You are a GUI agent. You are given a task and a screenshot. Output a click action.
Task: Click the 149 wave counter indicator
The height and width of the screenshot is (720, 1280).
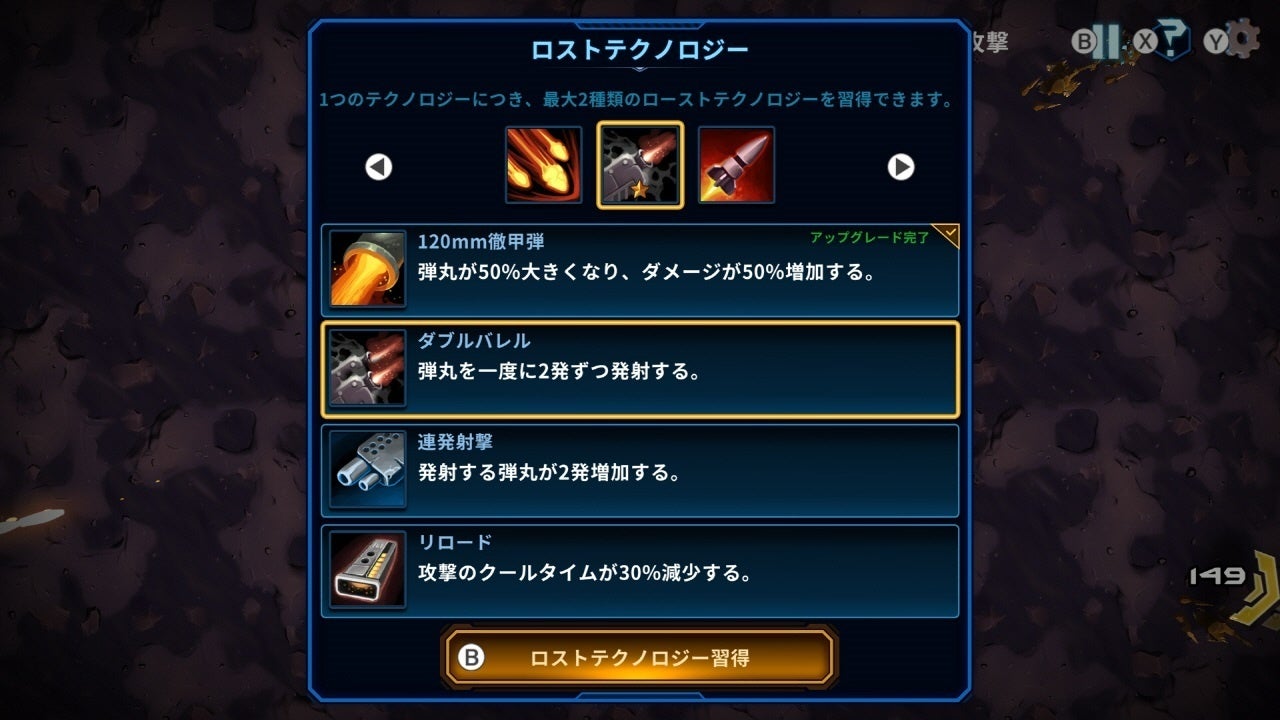point(1217,575)
